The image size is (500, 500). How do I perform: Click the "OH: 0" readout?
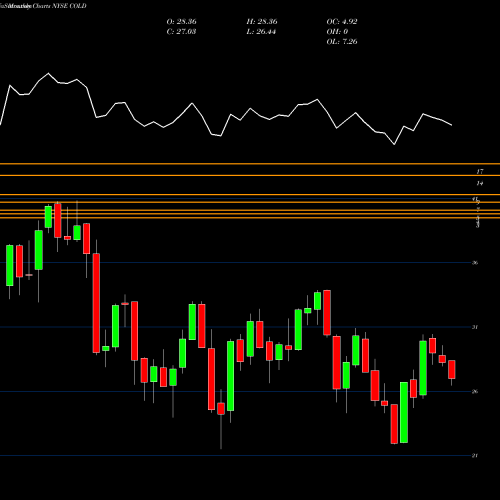[337, 32]
